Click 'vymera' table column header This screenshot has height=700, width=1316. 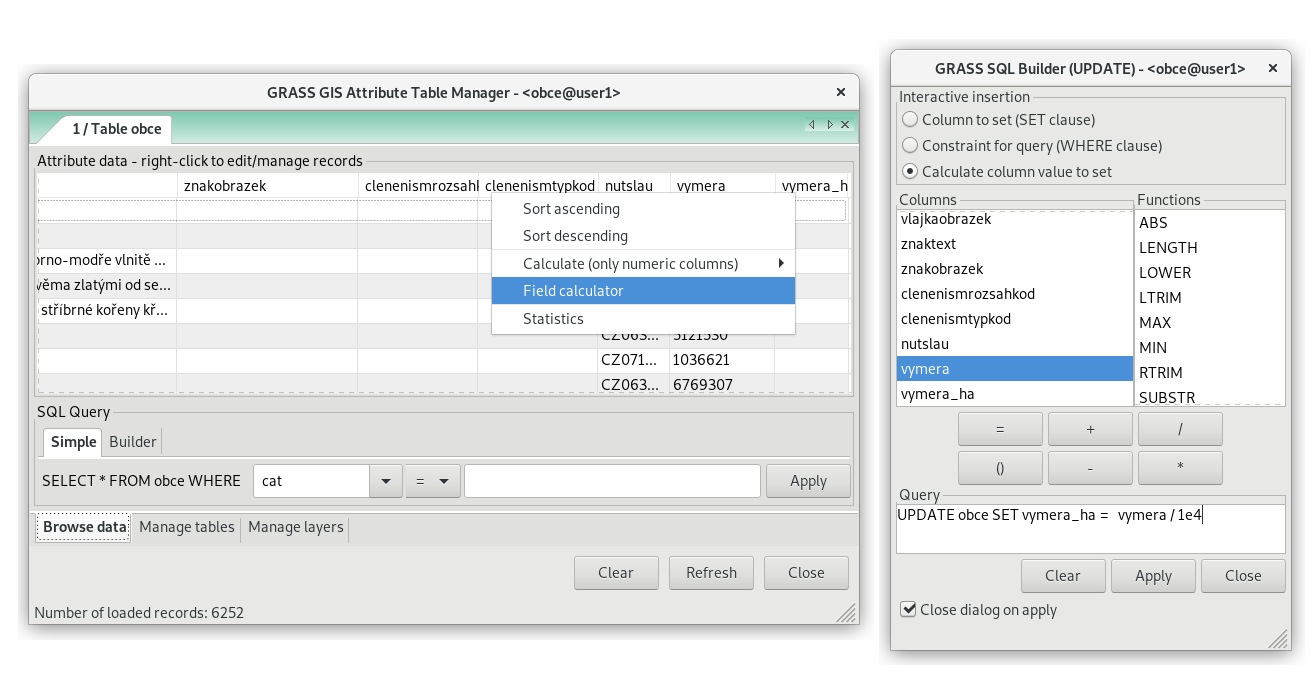pos(722,185)
